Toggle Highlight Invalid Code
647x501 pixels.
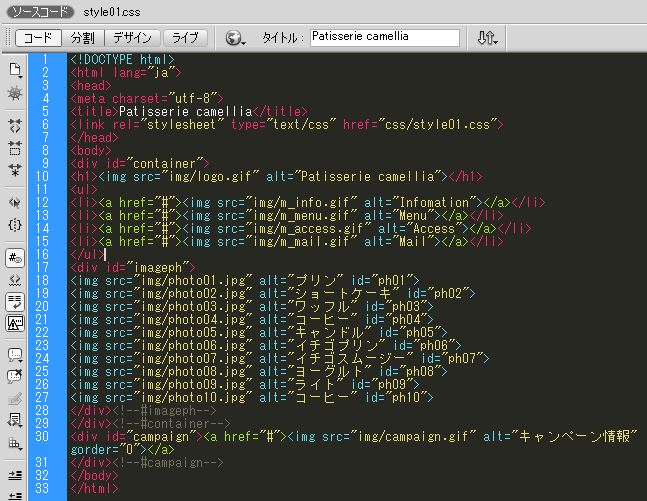15,281
